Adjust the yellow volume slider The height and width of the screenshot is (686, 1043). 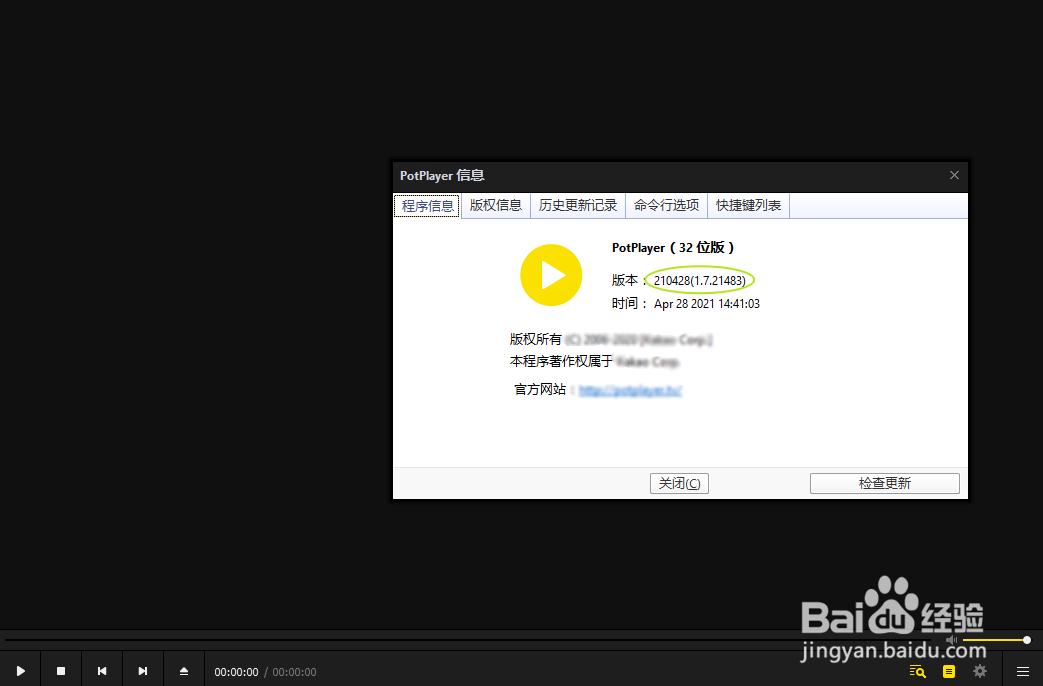[x=996, y=640]
